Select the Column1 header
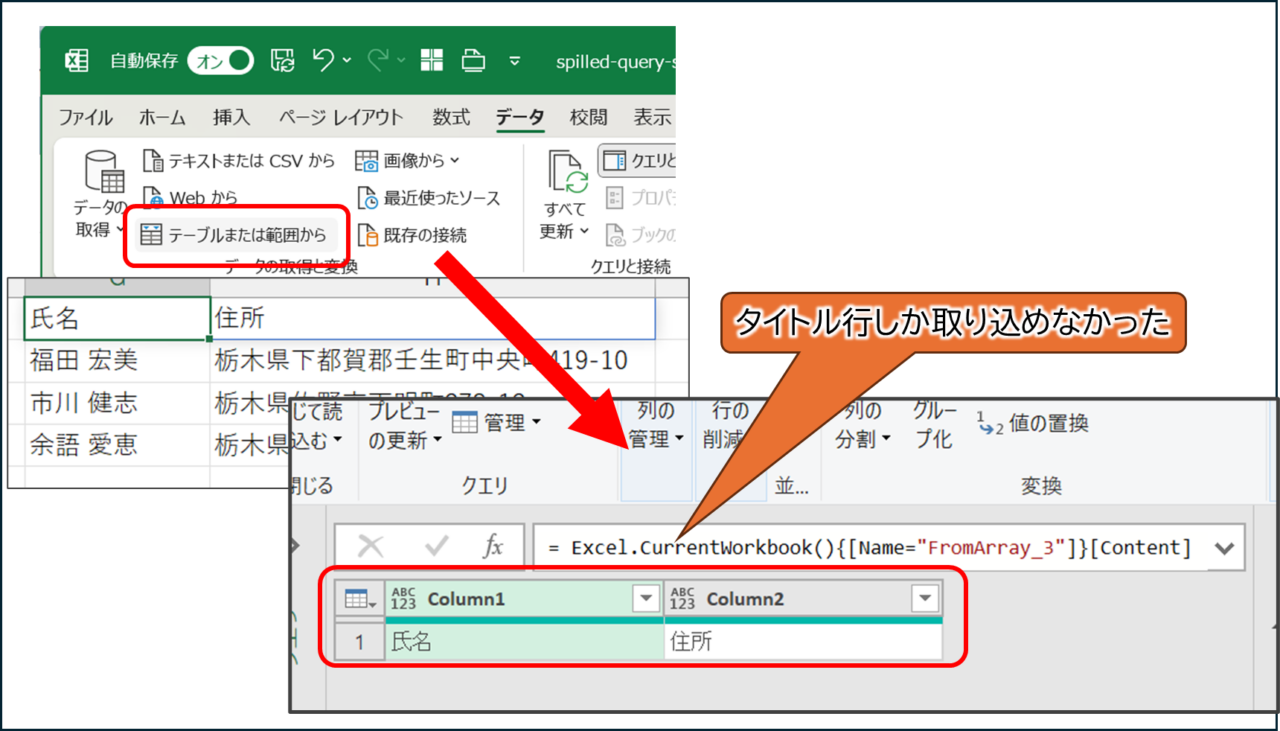This screenshot has height=731, width=1280. pyautogui.click(x=524, y=599)
